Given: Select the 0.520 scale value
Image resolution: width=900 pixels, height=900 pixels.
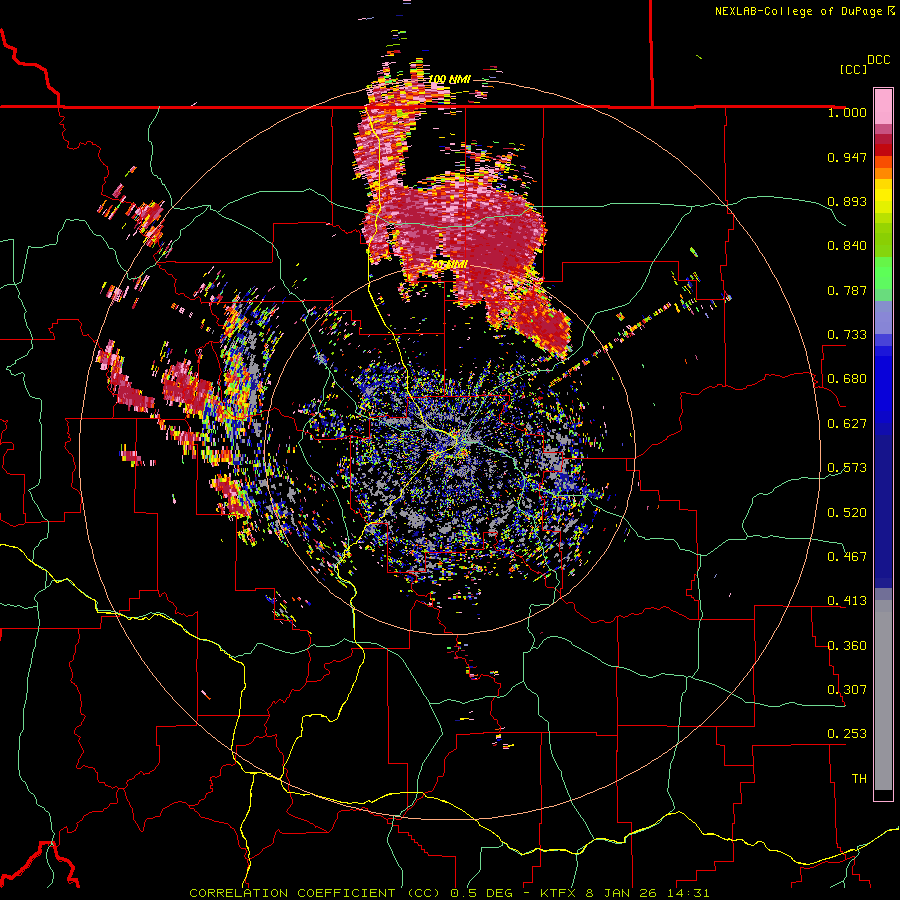Looking at the screenshot, I should coord(847,513).
